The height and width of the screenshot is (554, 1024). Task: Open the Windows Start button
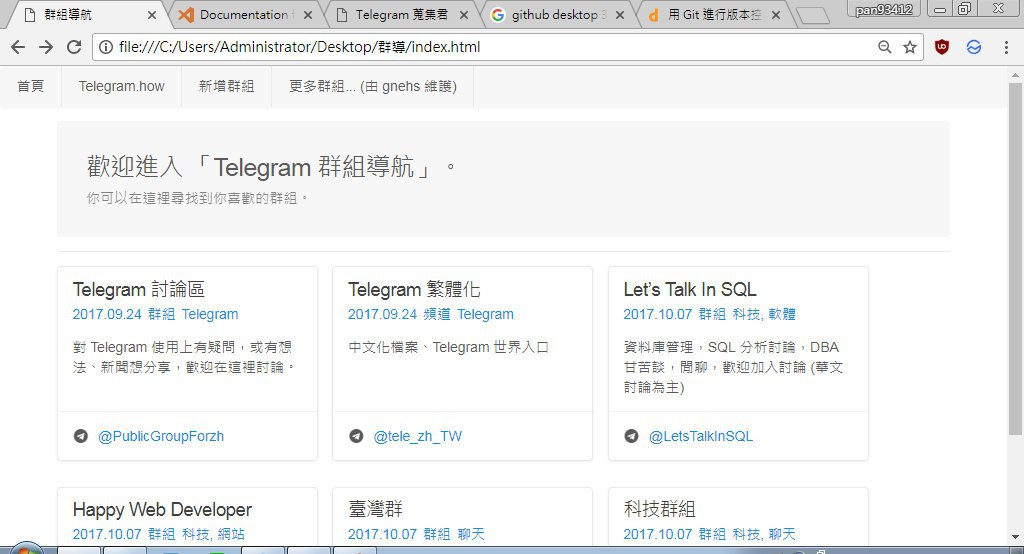(25, 549)
